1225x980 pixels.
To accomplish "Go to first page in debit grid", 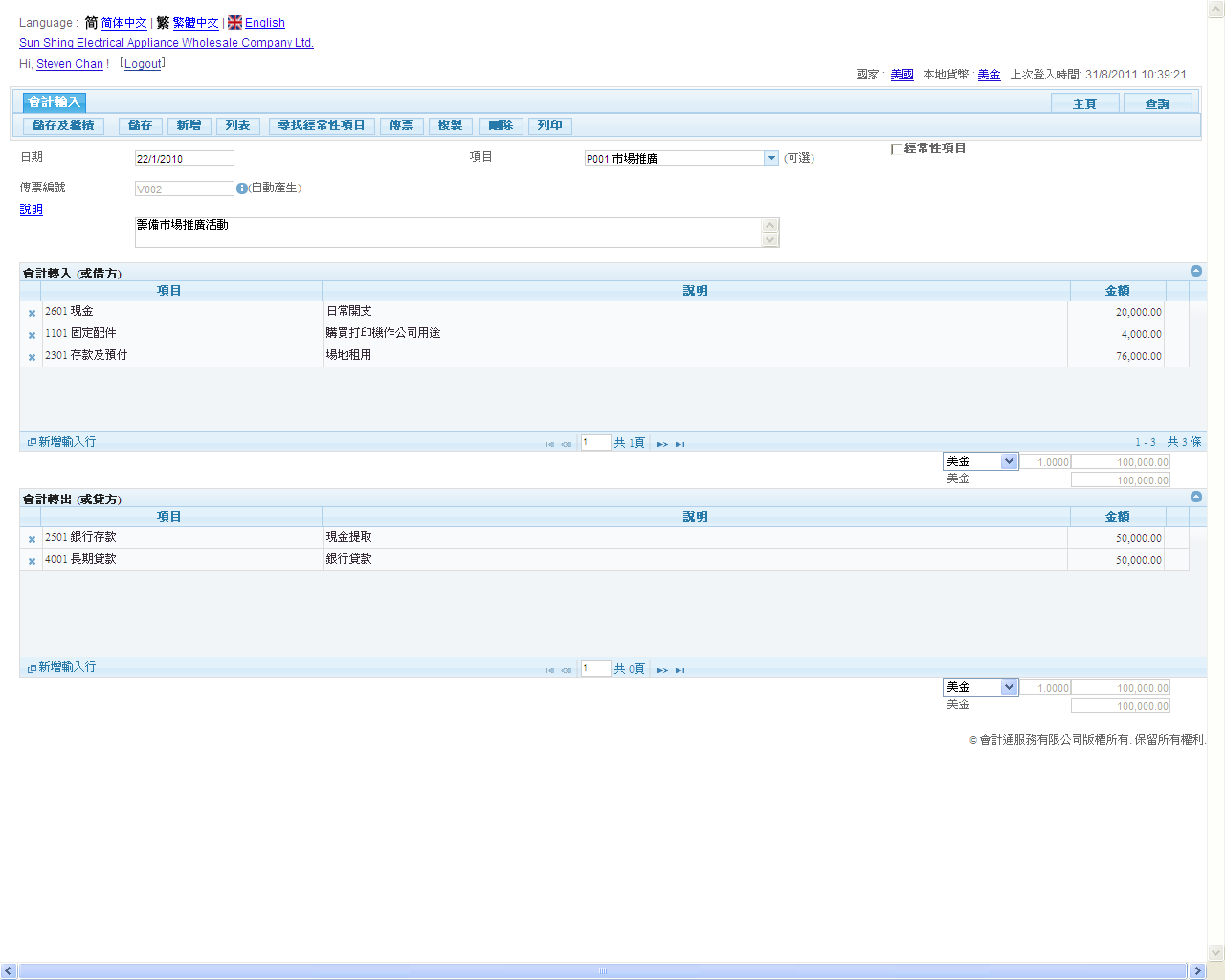I will (x=549, y=444).
